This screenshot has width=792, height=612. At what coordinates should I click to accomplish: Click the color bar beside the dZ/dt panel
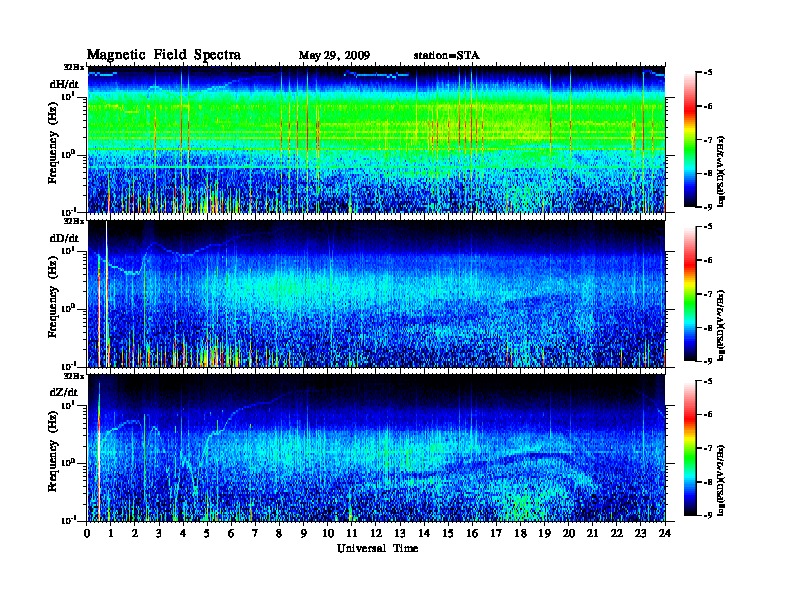coord(690,448)
